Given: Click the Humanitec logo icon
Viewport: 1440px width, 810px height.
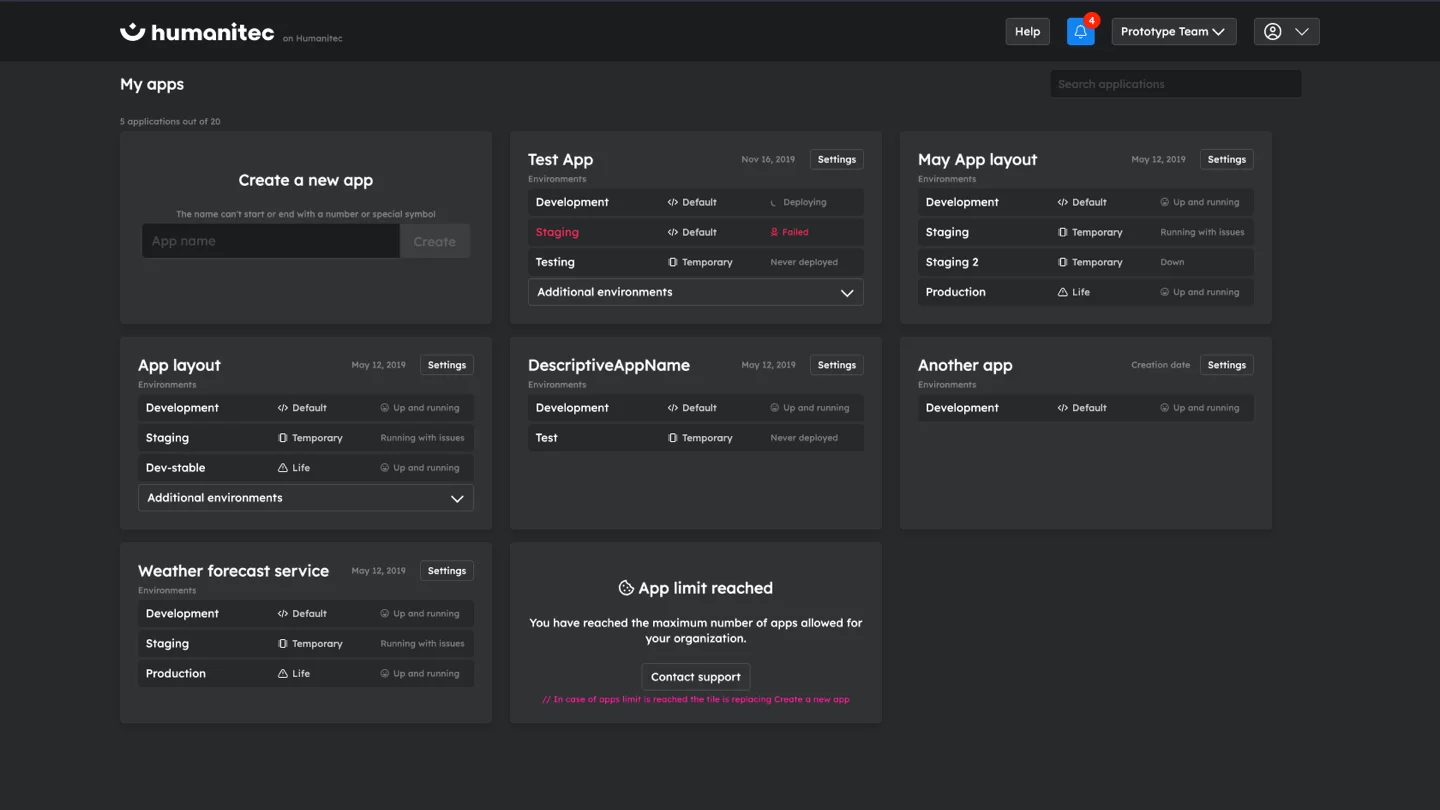Looking at the screenshot, I should (x=130, y=31).
